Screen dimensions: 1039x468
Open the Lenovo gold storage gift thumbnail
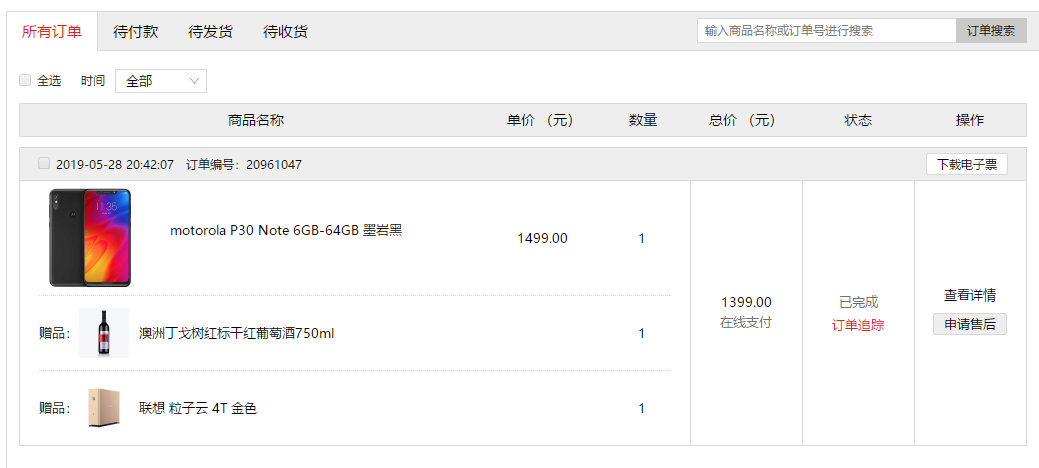click(104, 408)
